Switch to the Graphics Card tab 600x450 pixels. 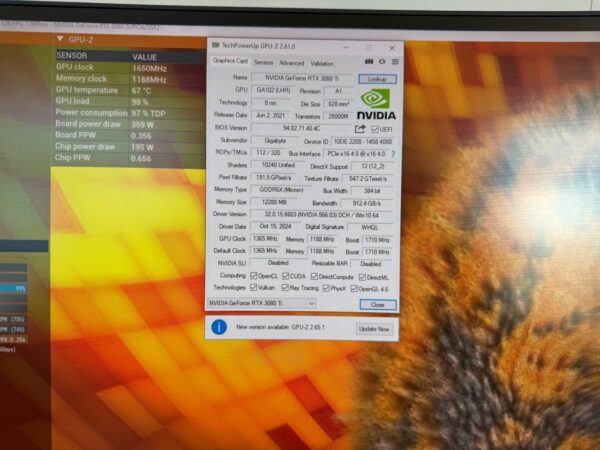[x=230, y=61]
